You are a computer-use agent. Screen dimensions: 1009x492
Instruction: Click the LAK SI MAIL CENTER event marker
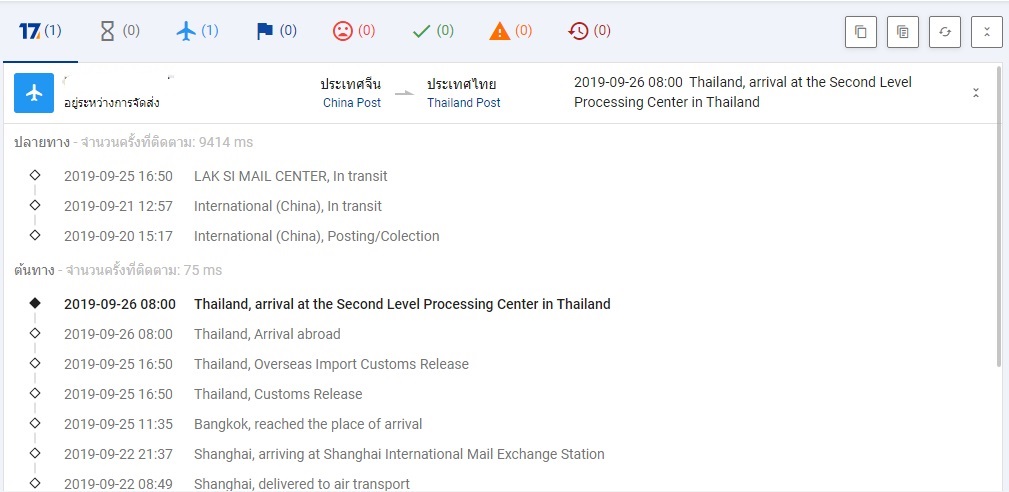pyautogui.click(x=35, y=175)
